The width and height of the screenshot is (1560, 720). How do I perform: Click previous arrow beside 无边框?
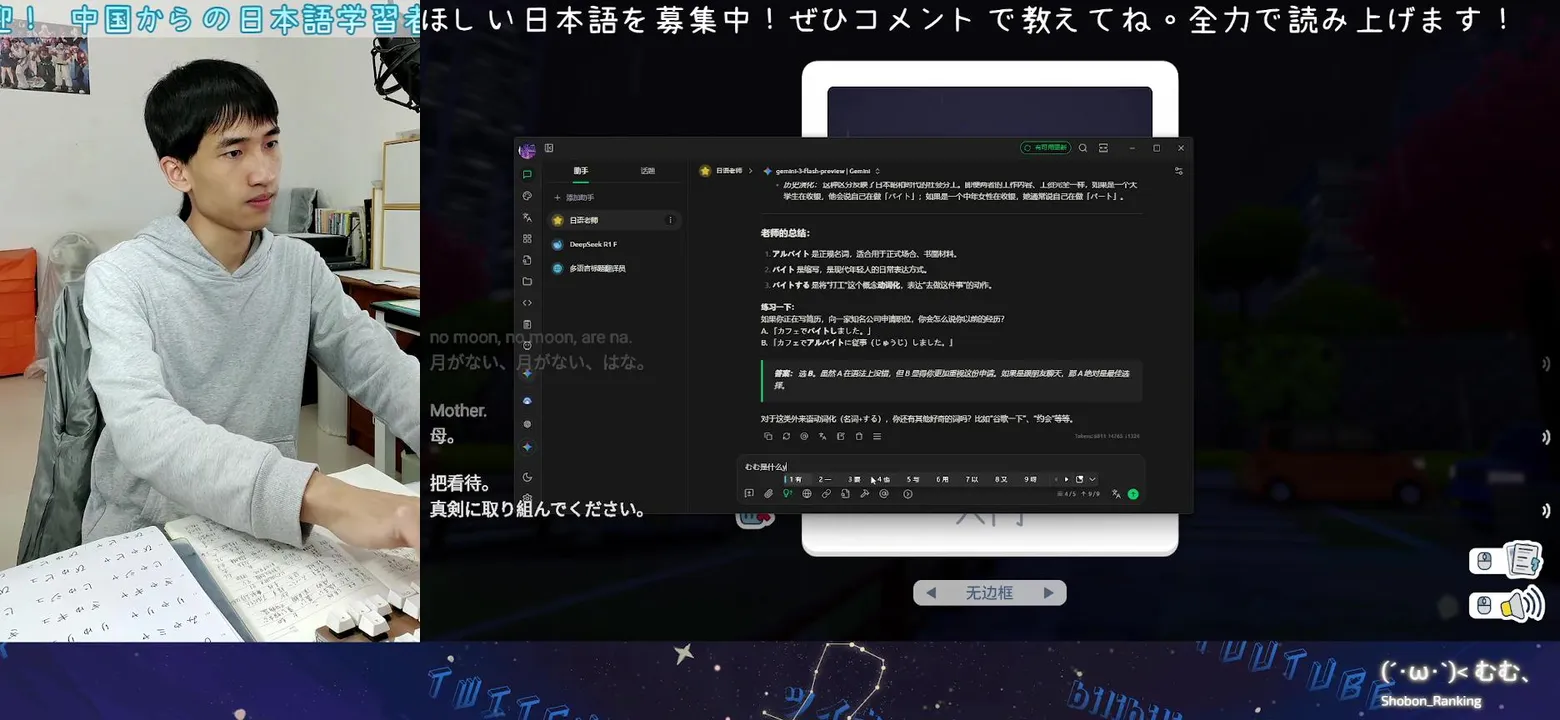coord(931,593)
